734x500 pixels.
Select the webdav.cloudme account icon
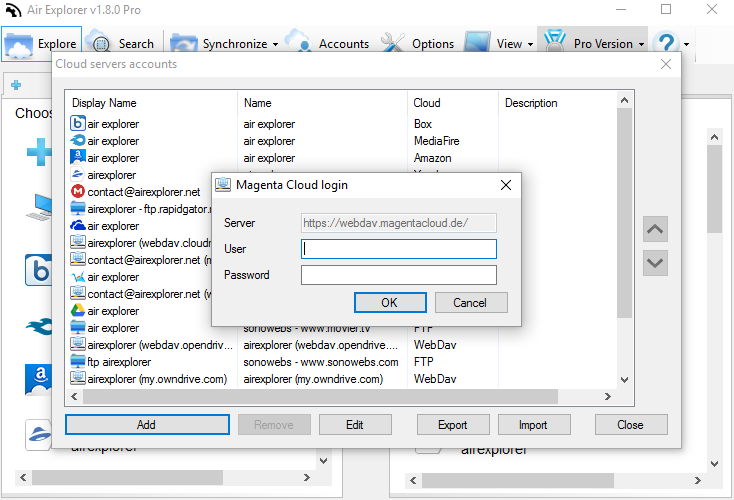coord(78,242)
